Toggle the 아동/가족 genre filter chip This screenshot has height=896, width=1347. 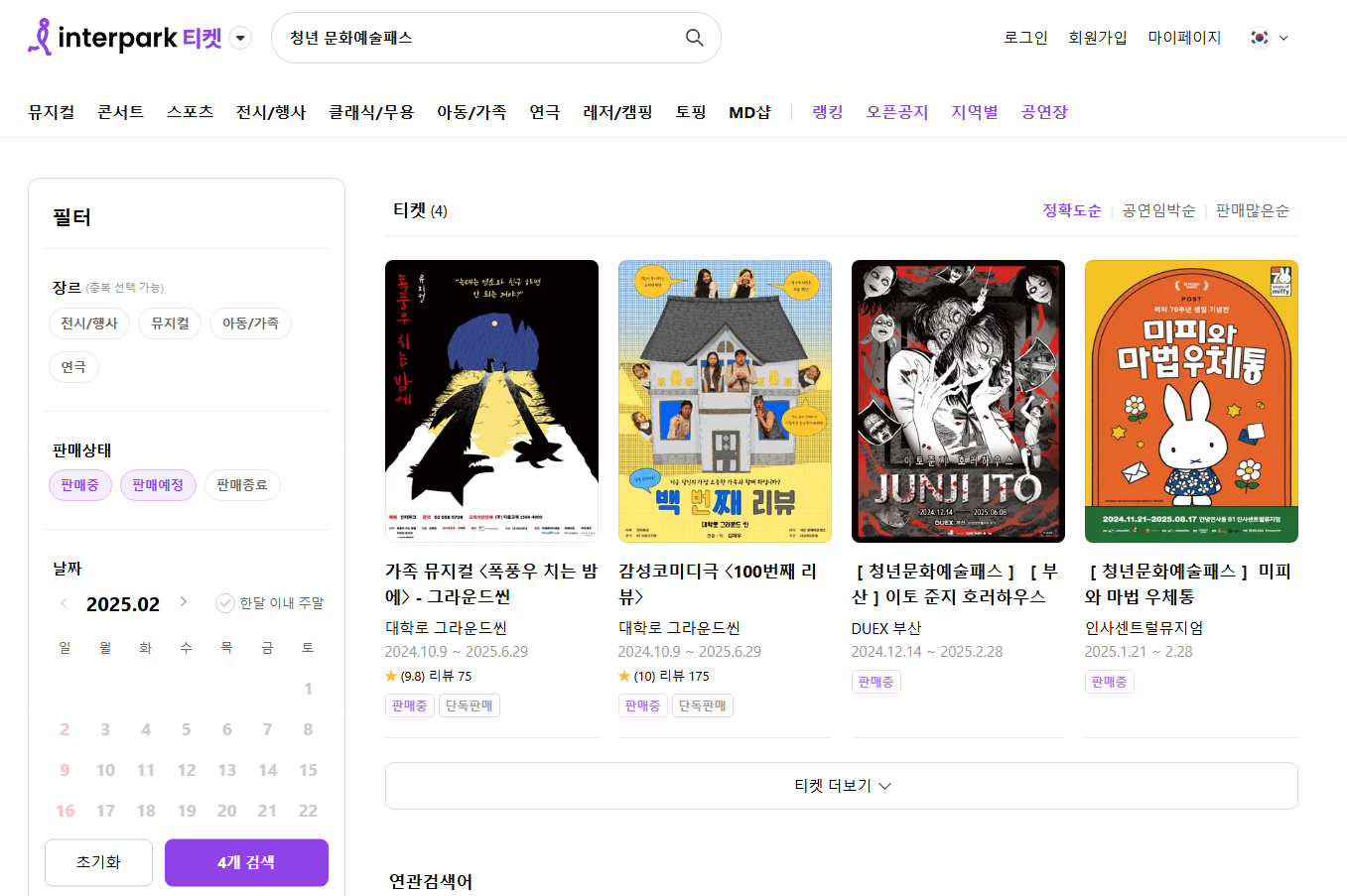250,323
